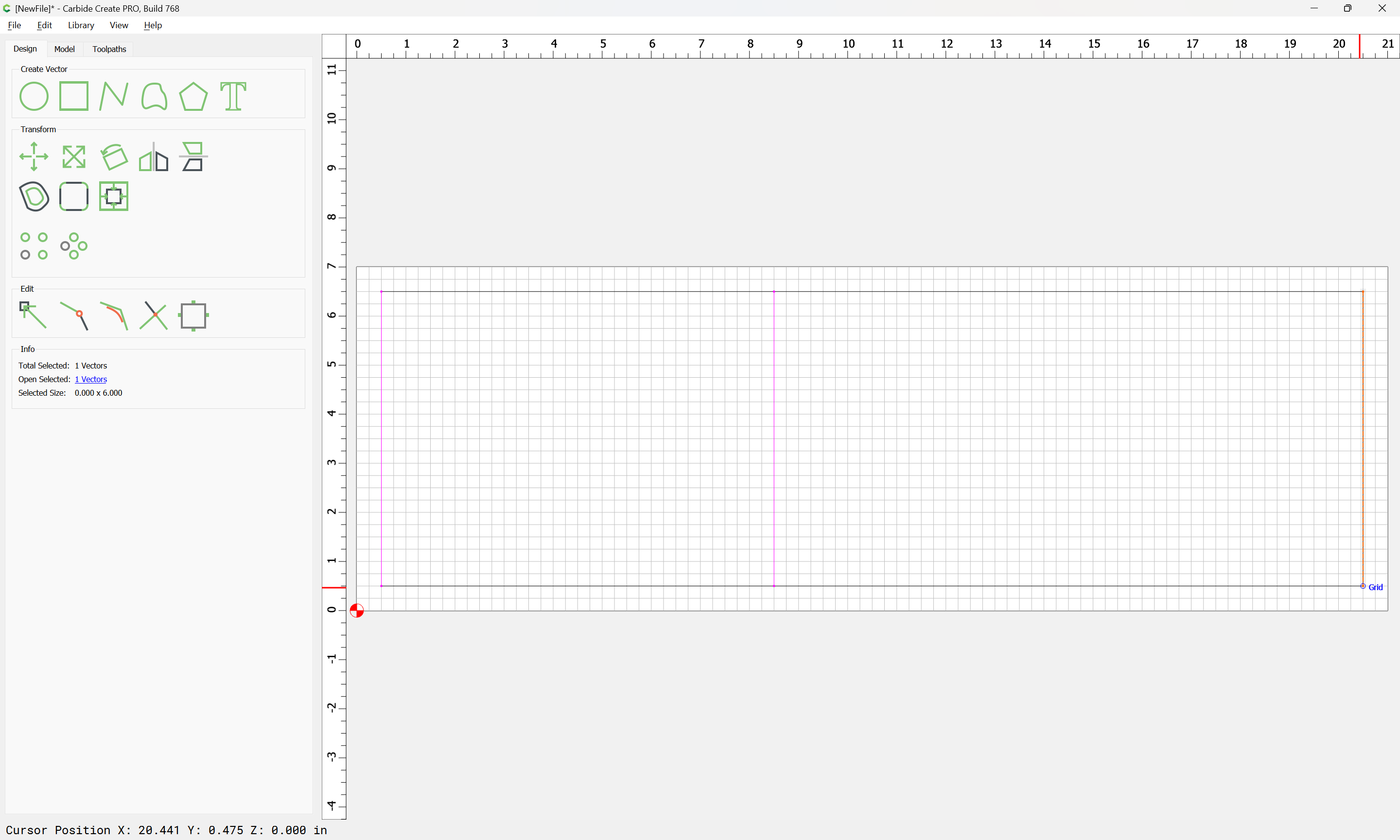Close the Carbide Create window
The image size is (1400, 840).
(1382, 8)
